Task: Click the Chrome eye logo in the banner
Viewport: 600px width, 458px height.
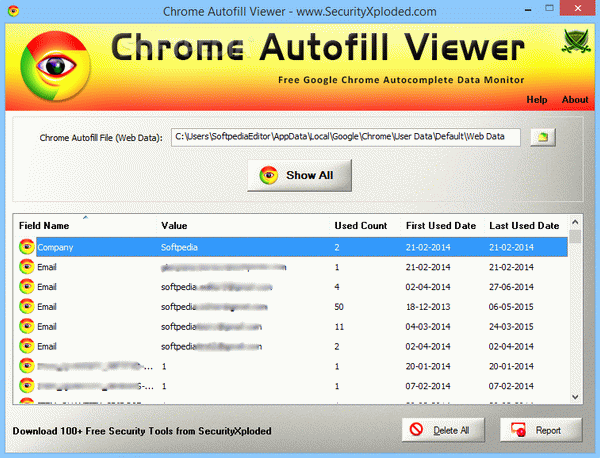Action: point(56,66)
